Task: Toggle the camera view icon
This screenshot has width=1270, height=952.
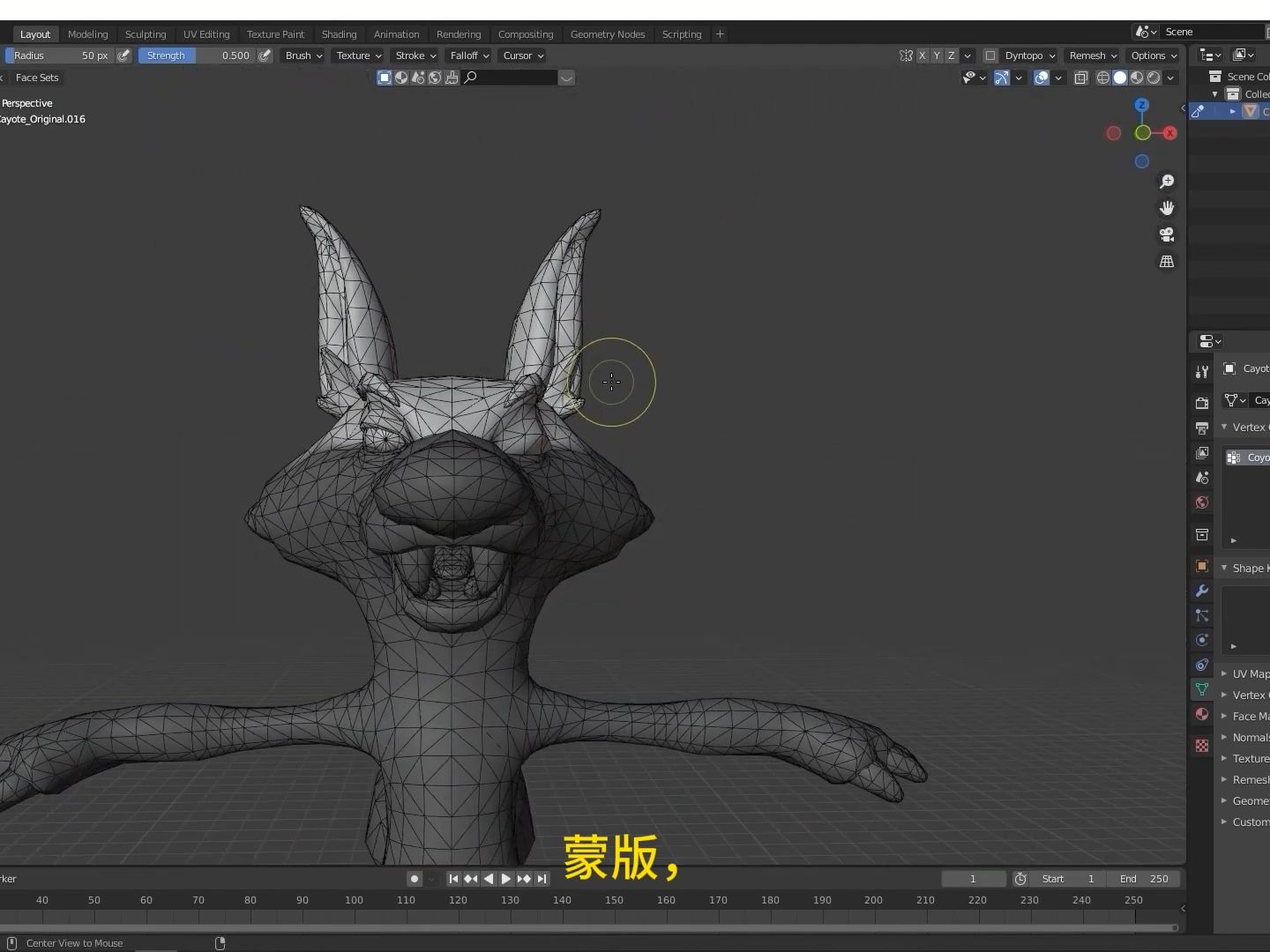Action: click(1167, 234)
